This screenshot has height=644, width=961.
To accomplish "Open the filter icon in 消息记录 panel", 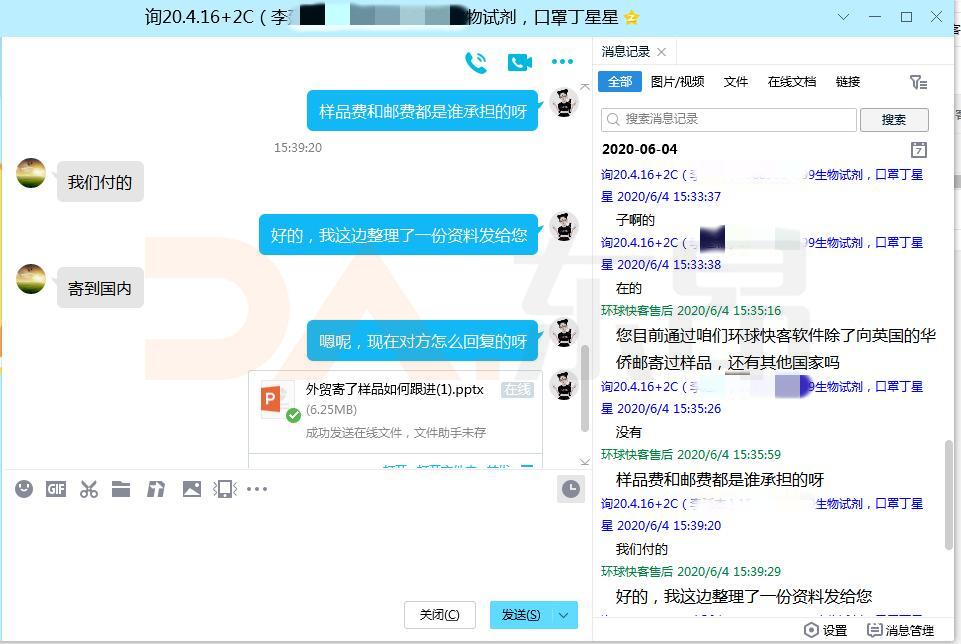I will point(920,81).
